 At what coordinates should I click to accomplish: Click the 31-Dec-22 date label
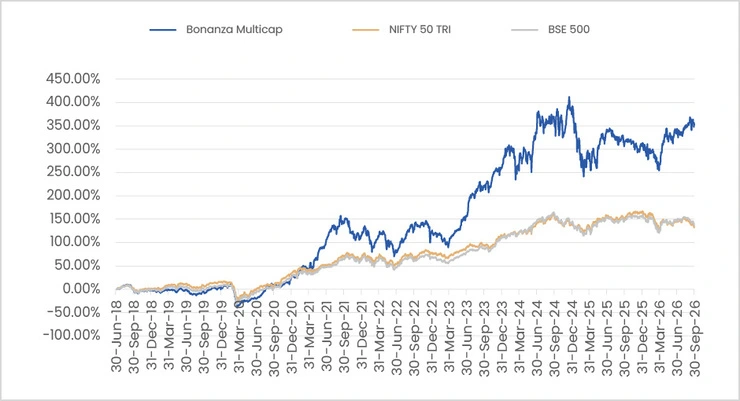tap(432, 336)
